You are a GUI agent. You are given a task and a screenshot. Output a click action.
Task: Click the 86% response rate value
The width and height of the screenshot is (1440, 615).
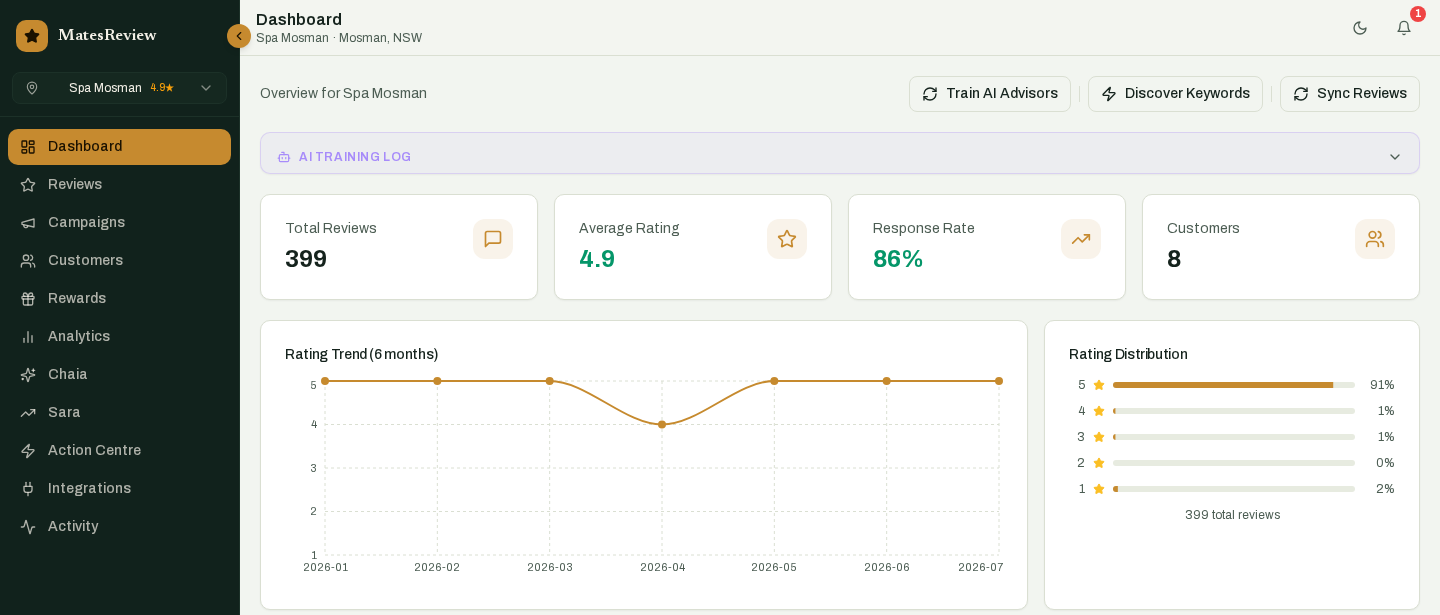(x=898, y=259)
